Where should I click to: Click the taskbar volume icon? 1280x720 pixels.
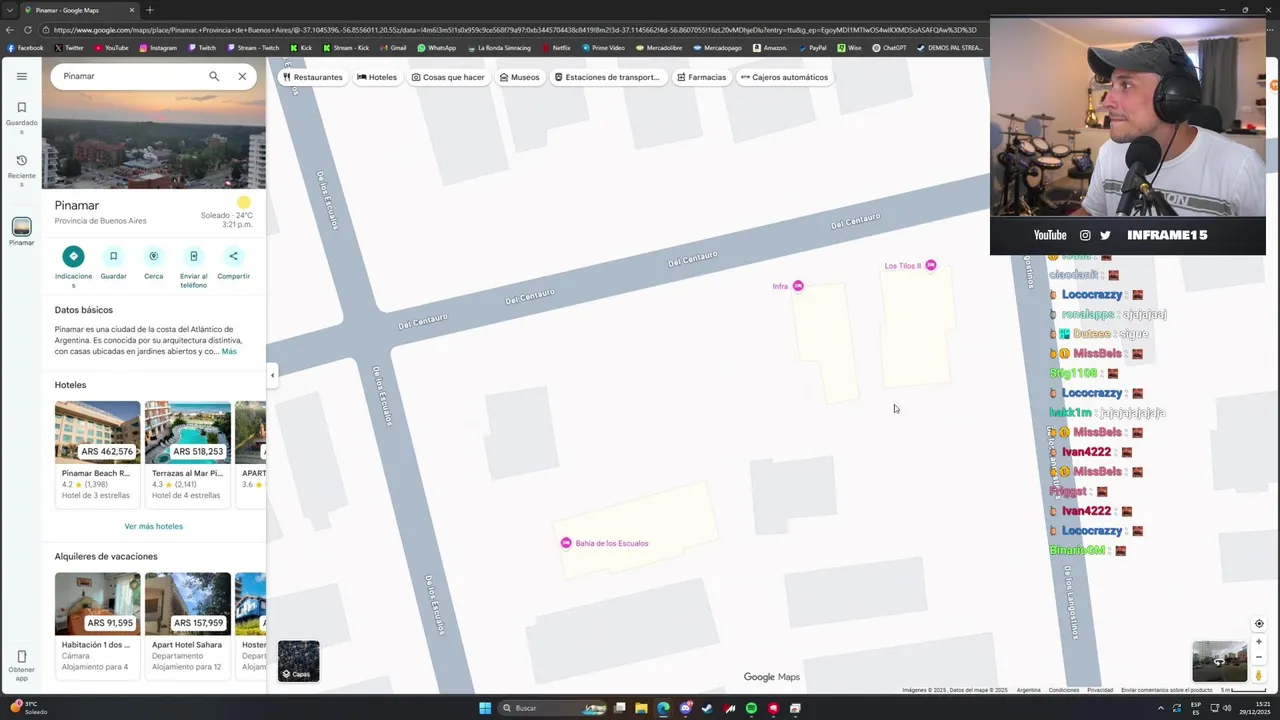pos(1227,708)
